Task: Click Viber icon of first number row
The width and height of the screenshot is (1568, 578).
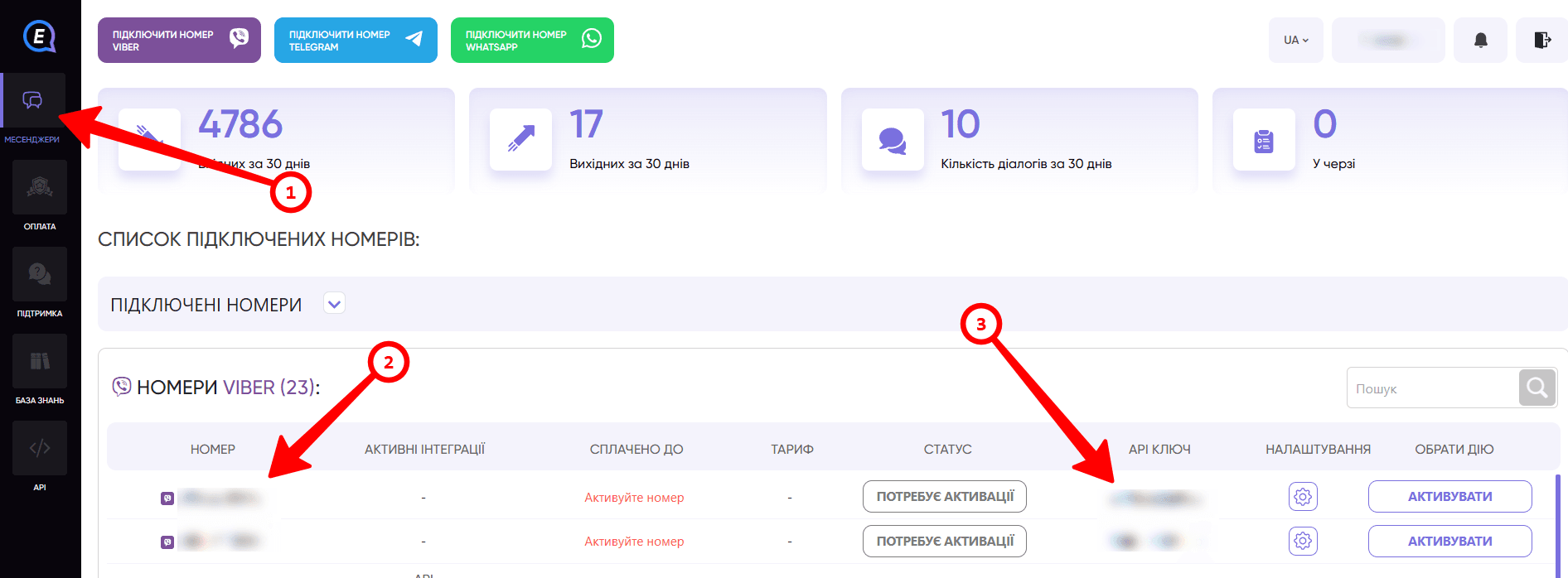Action: pos(167,499)
